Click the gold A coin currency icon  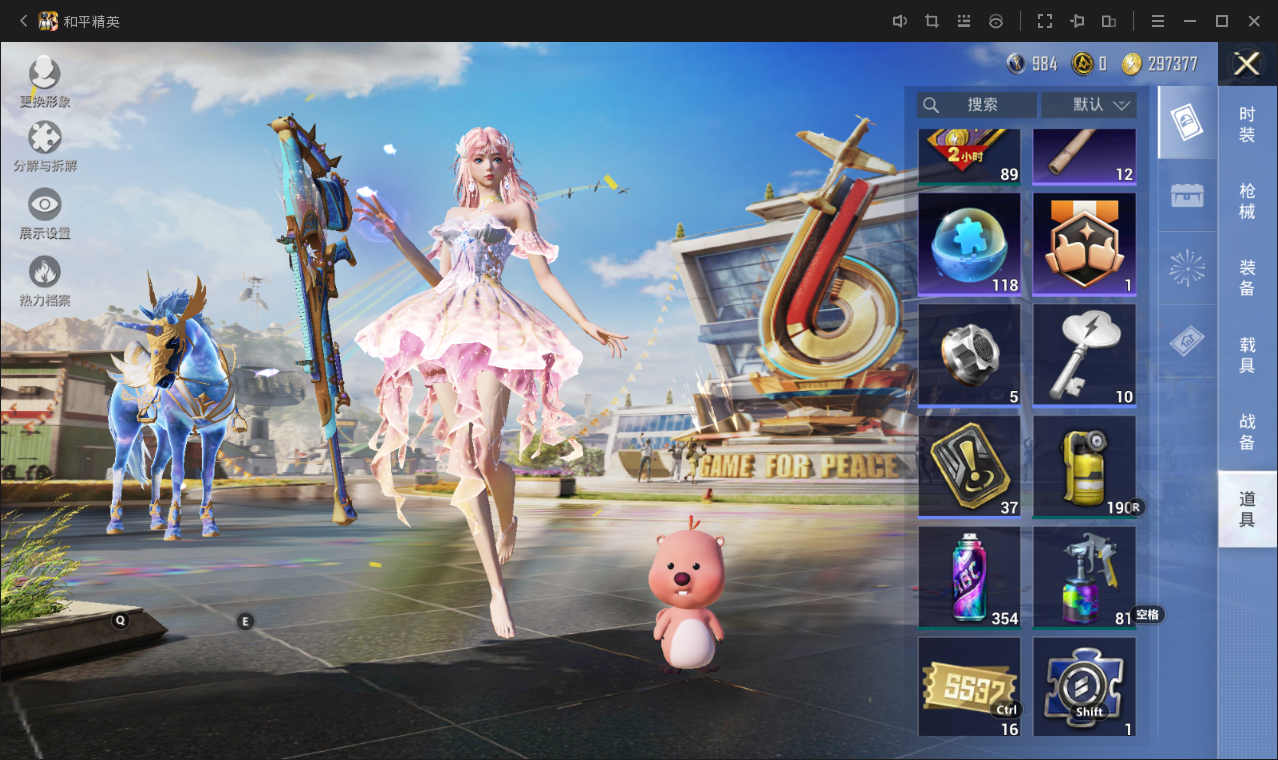[x=1082, y=64]
